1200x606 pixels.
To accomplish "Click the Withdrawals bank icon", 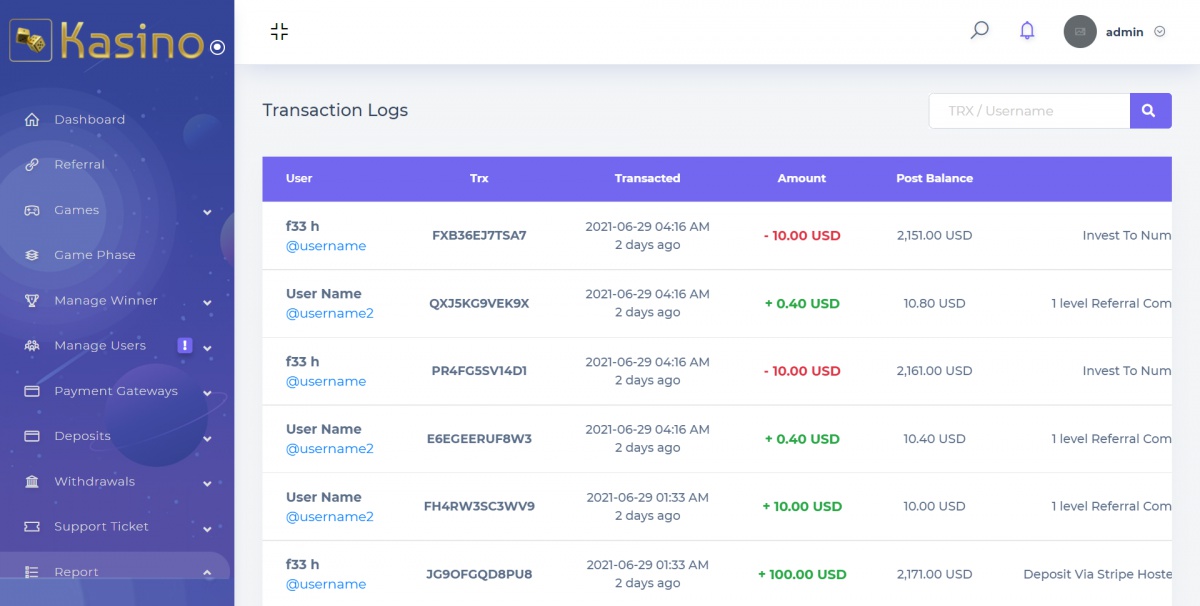I will (x=32, y=482).
